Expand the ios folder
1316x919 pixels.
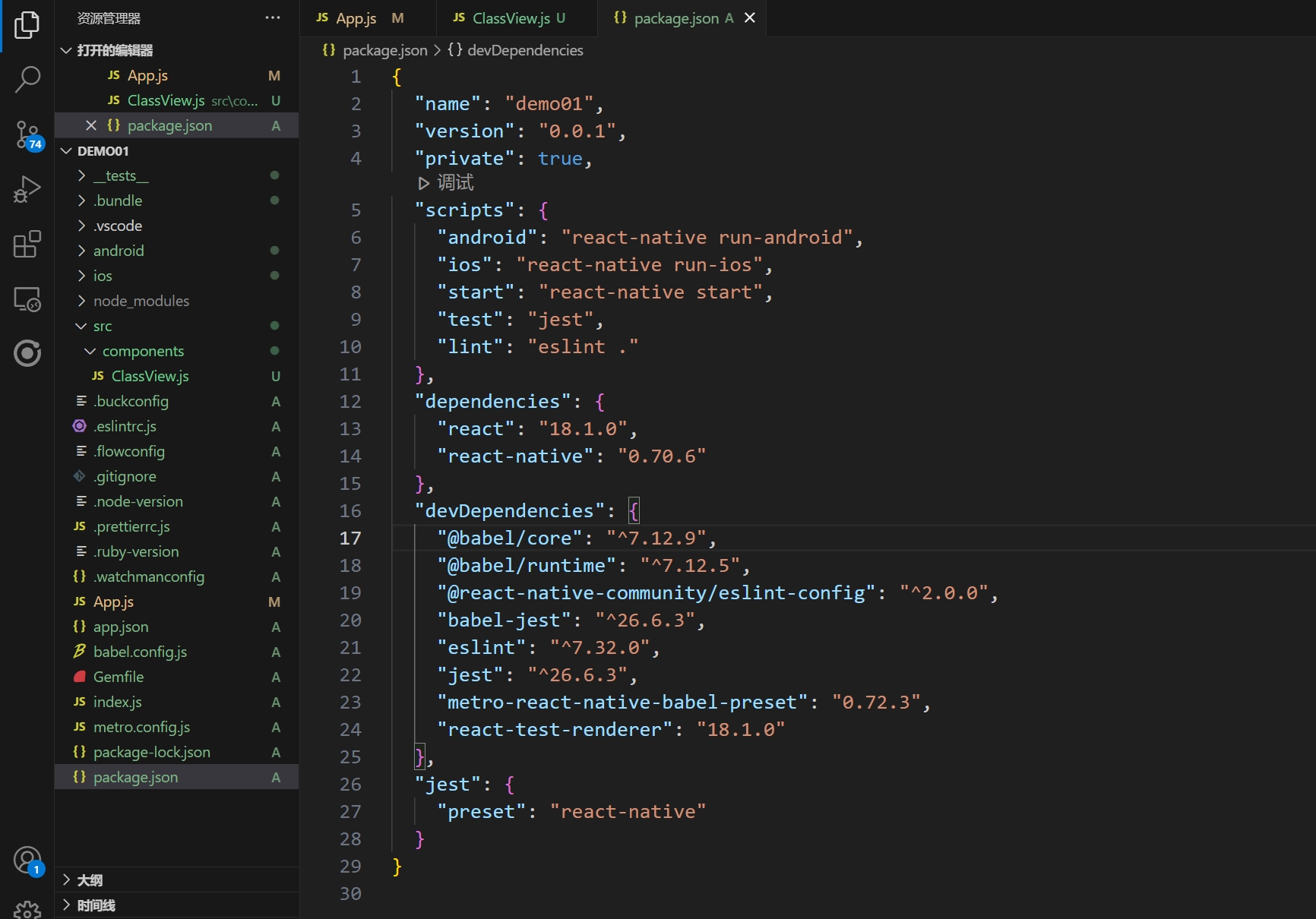176,276
